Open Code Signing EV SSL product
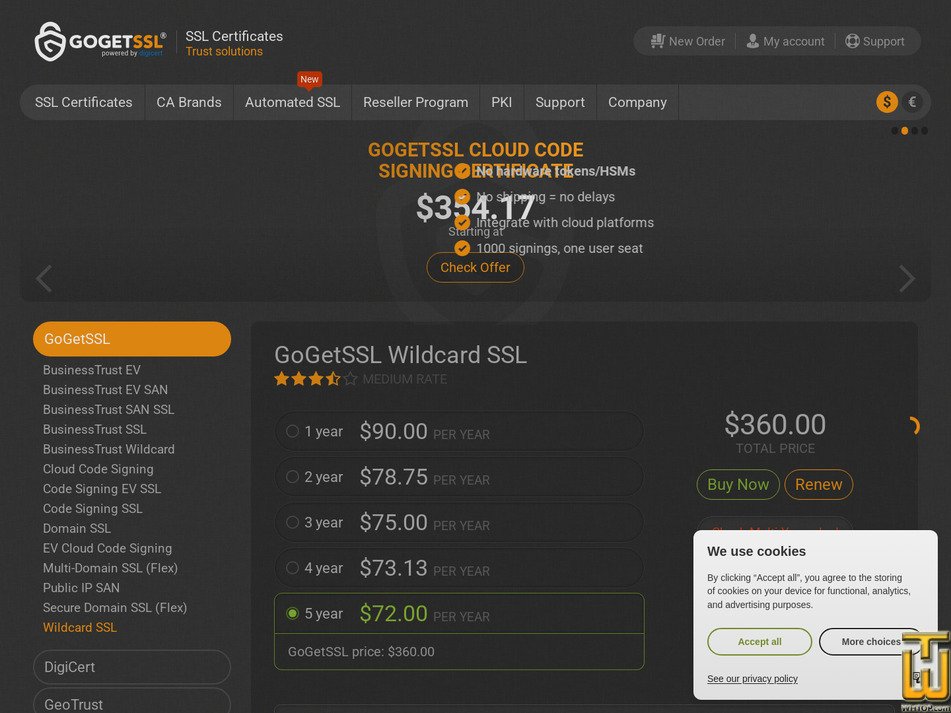 [x=102, y=489]
